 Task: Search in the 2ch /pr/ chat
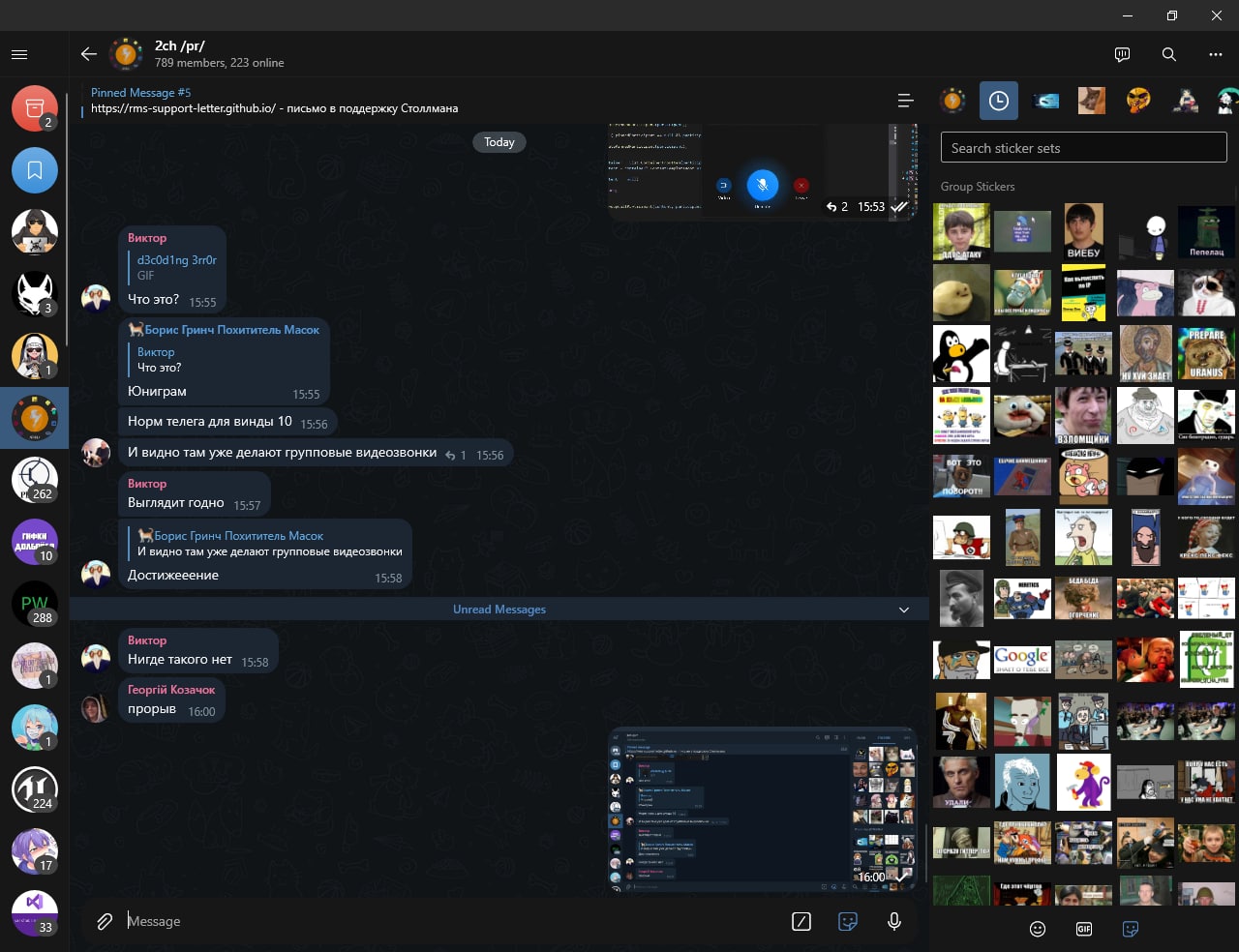pos(1169,54)
